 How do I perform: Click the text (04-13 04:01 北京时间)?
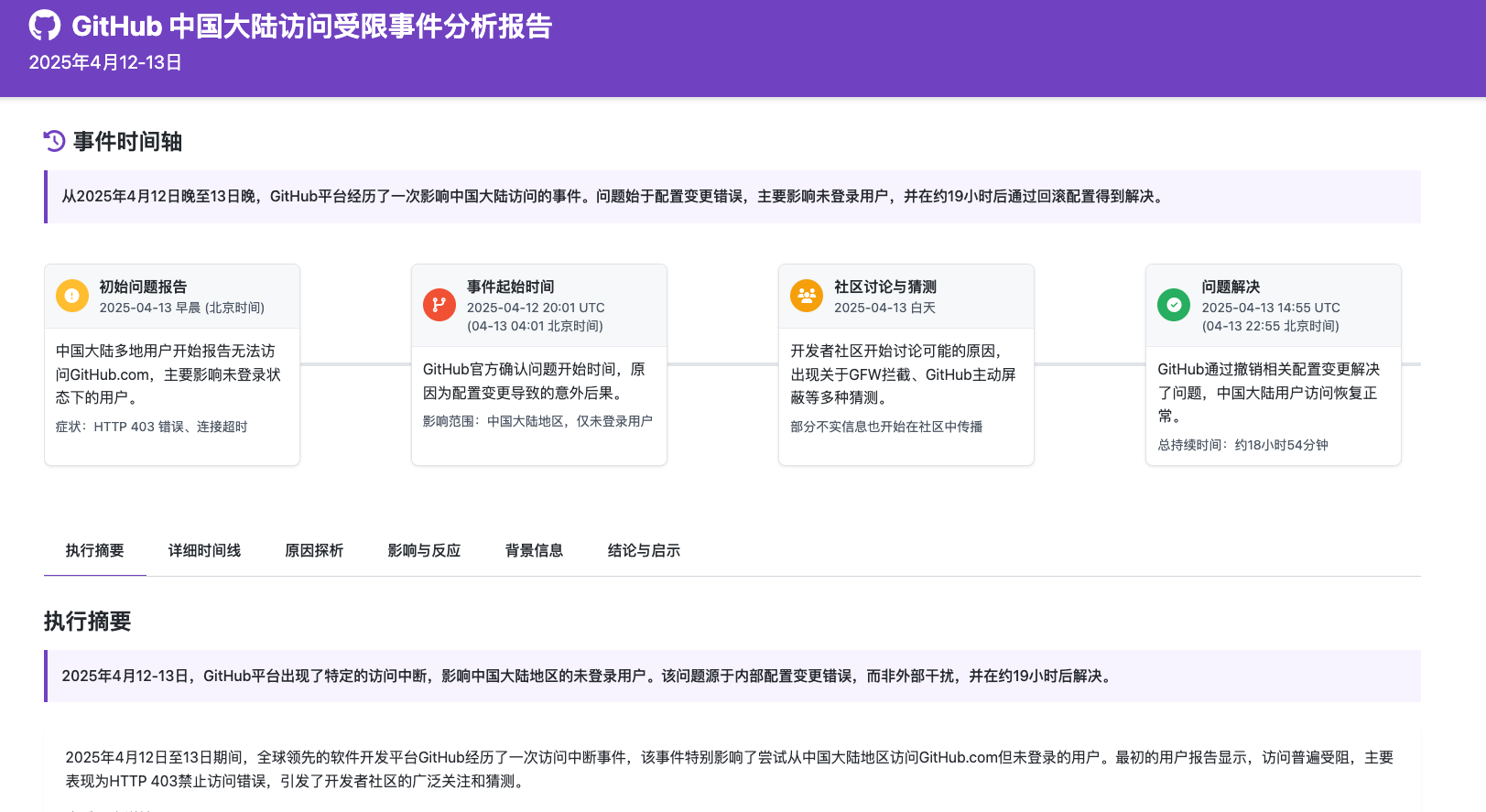[536, 326]
